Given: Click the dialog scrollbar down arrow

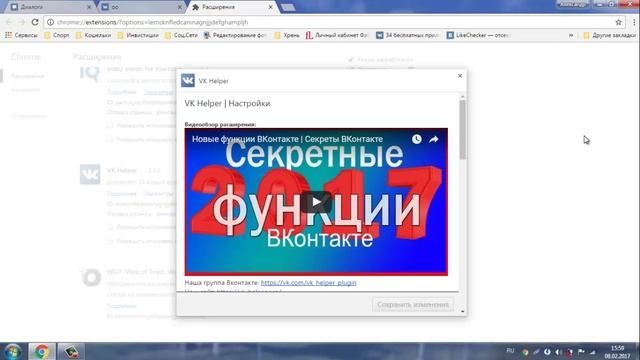Looking at the screenshot, I should pyautogui.click(x=462, y=311).
